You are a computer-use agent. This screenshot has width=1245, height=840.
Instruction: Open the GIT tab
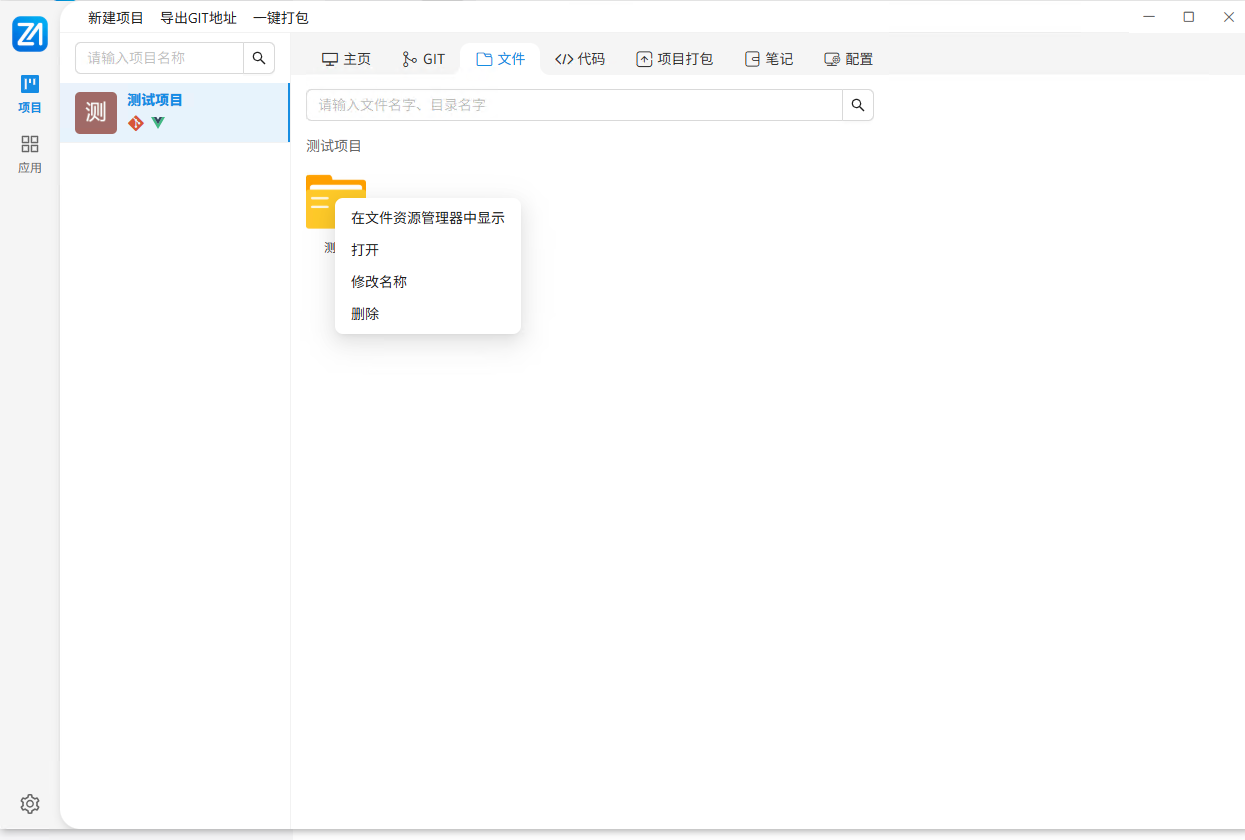tap(423, 58)
